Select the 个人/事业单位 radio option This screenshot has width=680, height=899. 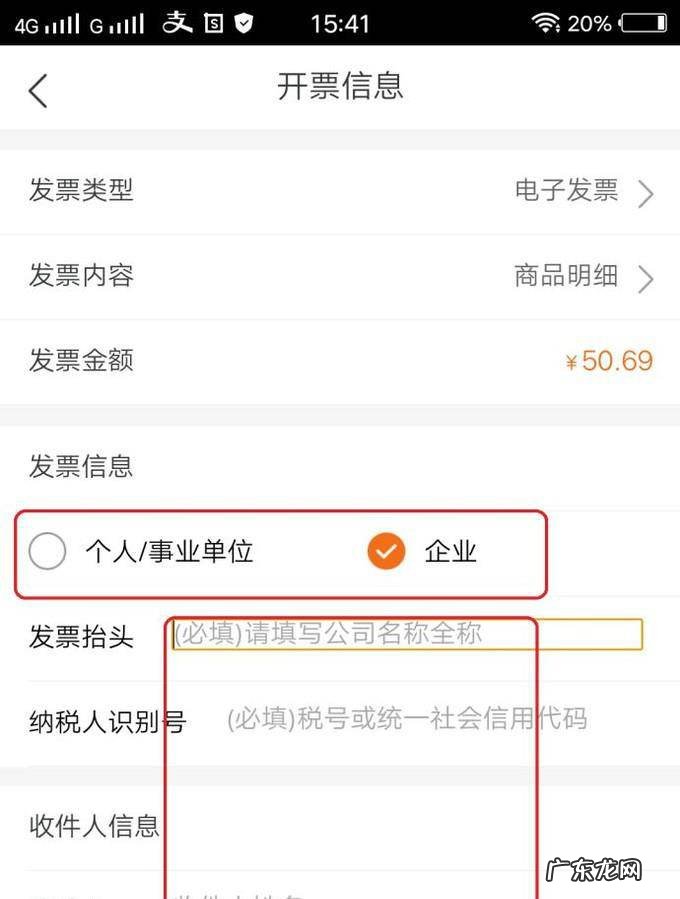(x=48, y=551)
